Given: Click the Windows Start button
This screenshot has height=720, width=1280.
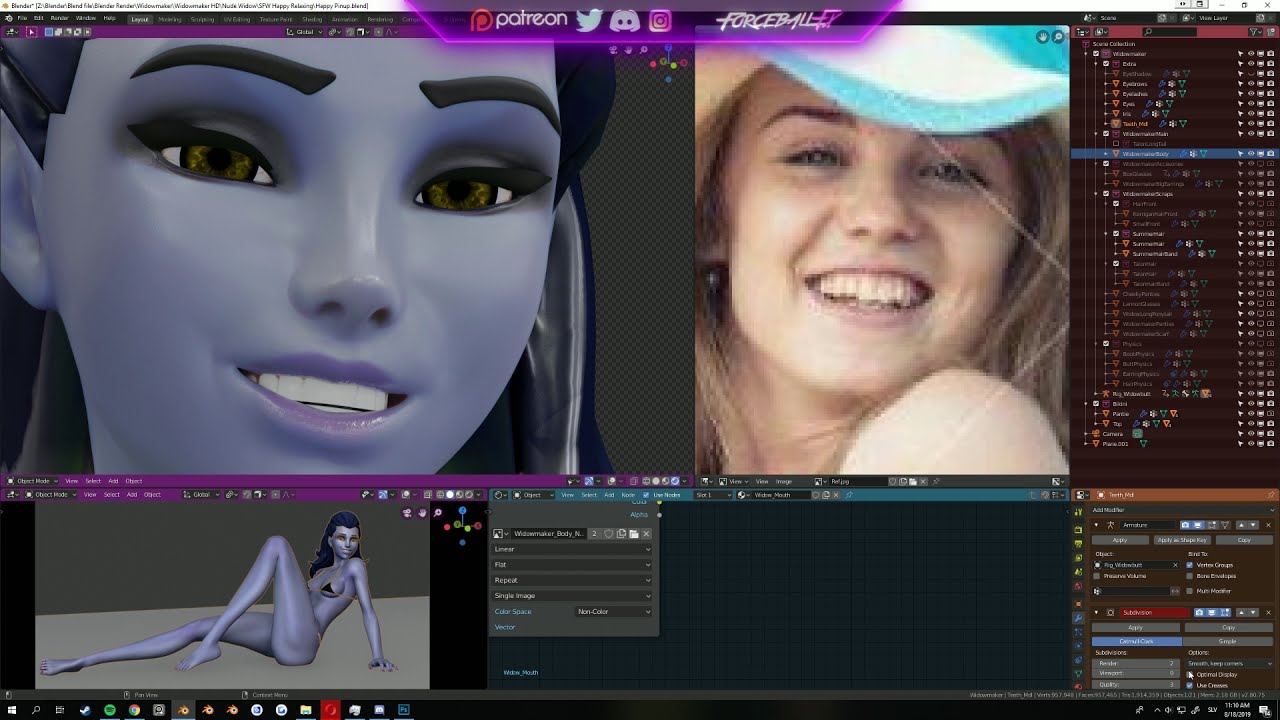Looking at the screenshot, I should tap(11, 709).
